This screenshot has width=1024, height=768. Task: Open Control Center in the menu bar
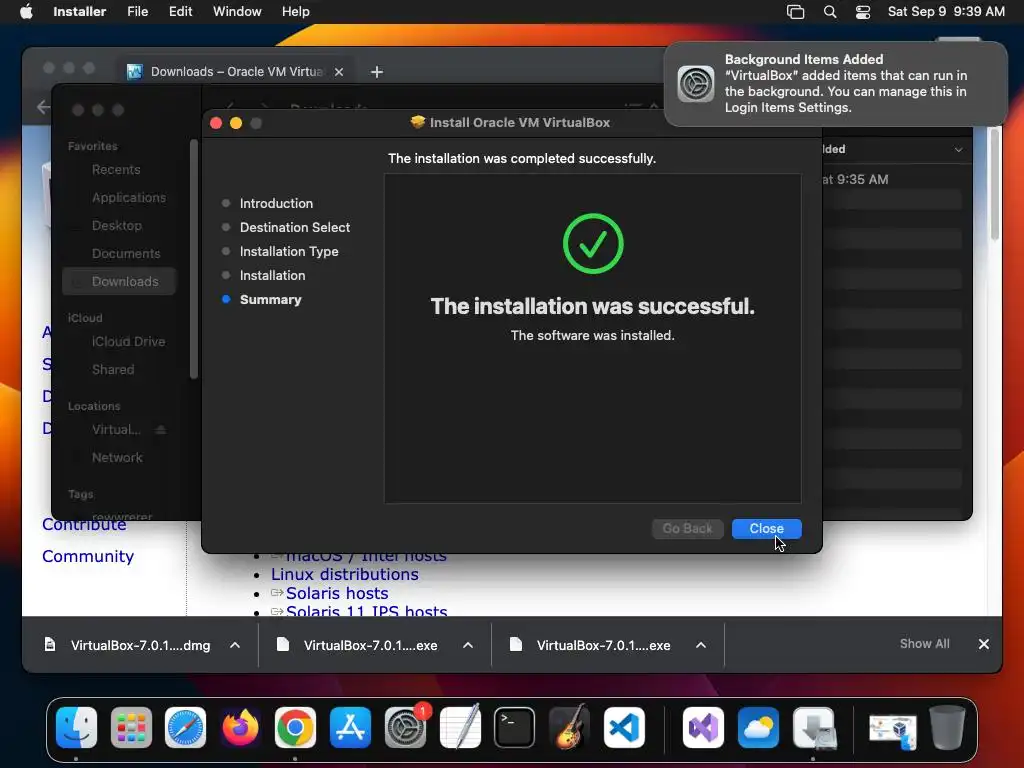tap(863, 12)
